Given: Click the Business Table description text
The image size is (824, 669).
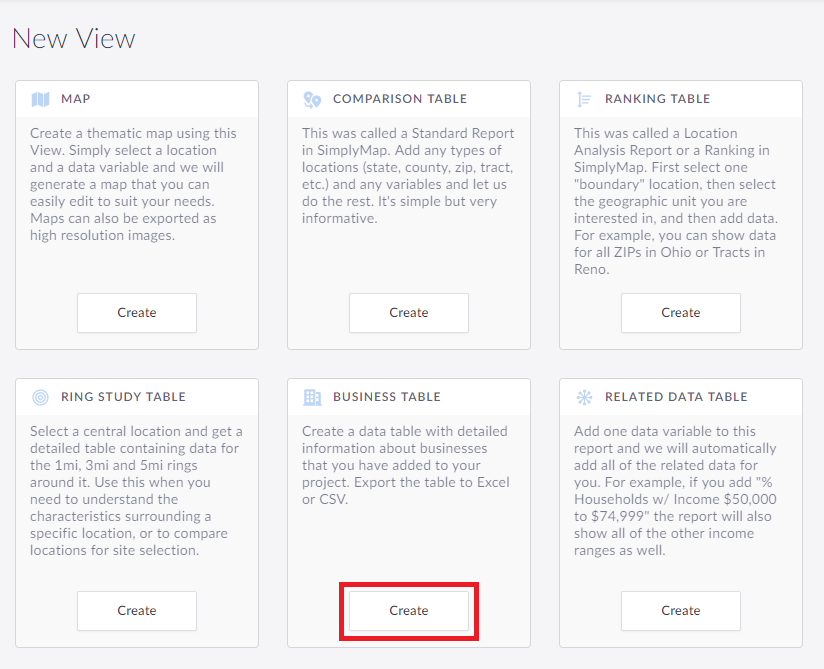Looking at the screenshot, I should click(x=407, y=465).
